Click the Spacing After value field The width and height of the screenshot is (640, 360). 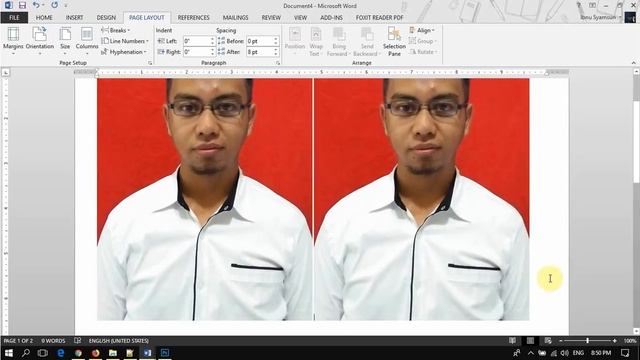coord(260,52)
